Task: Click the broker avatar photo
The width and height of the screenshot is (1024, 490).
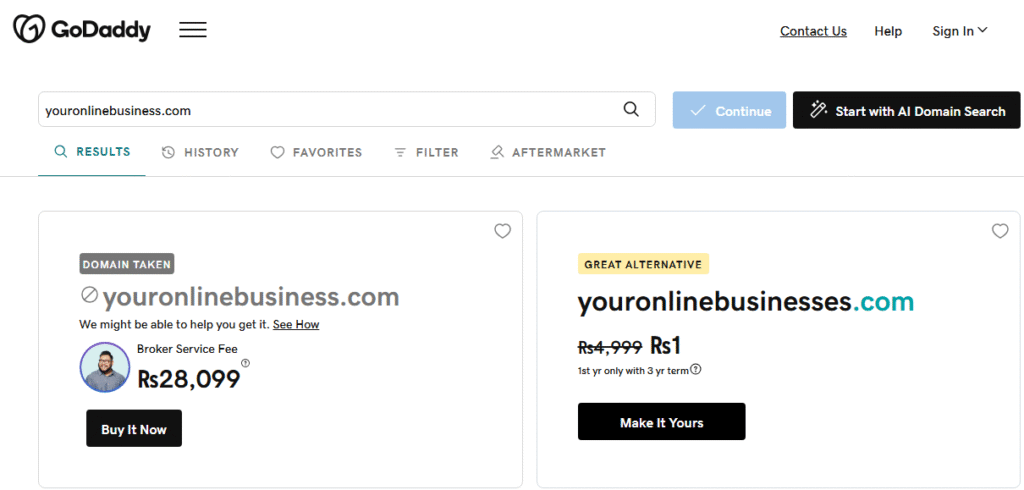Action: [x=105, y=368]
